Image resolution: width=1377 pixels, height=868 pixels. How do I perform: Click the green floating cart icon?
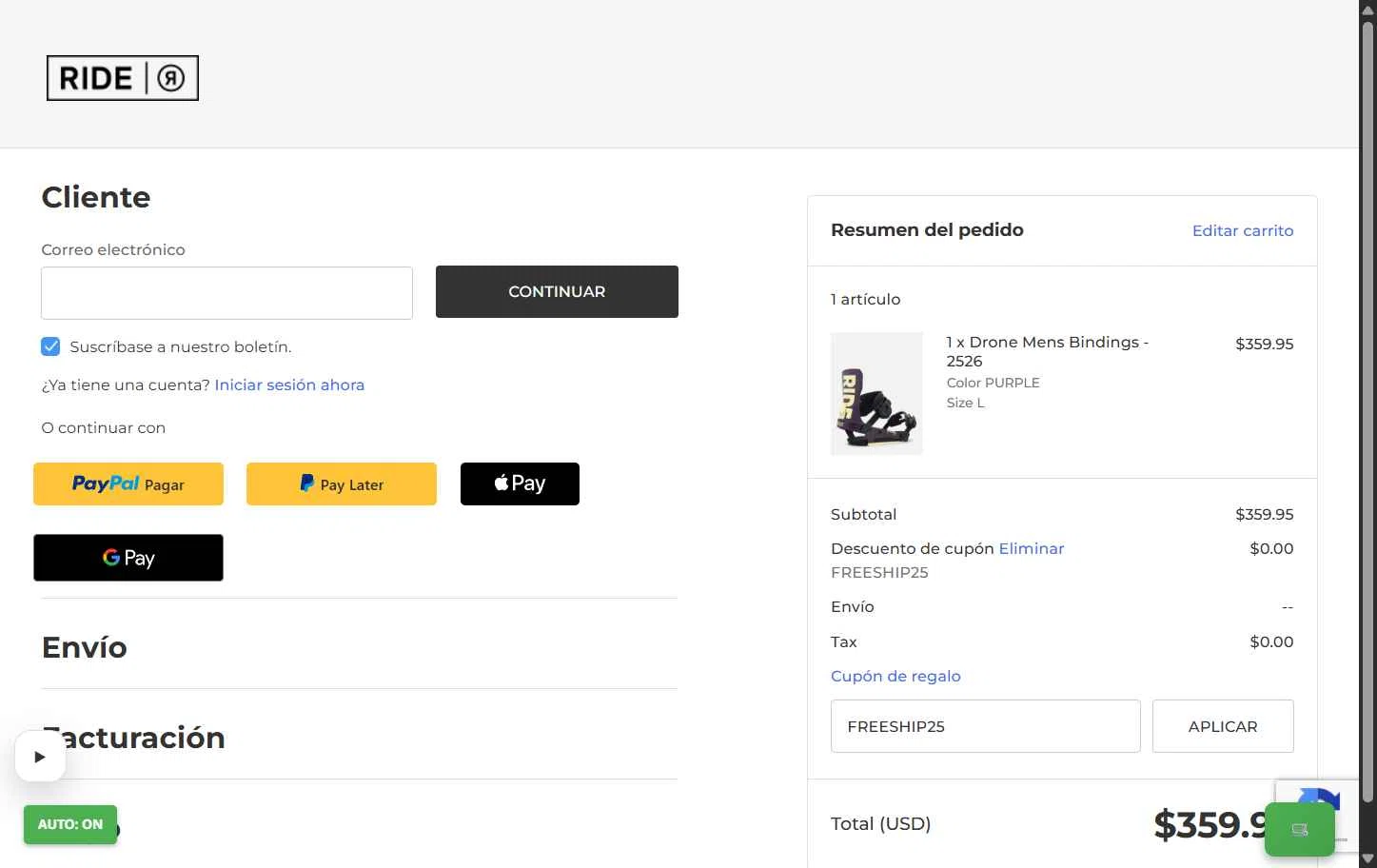click(1300, 830)
